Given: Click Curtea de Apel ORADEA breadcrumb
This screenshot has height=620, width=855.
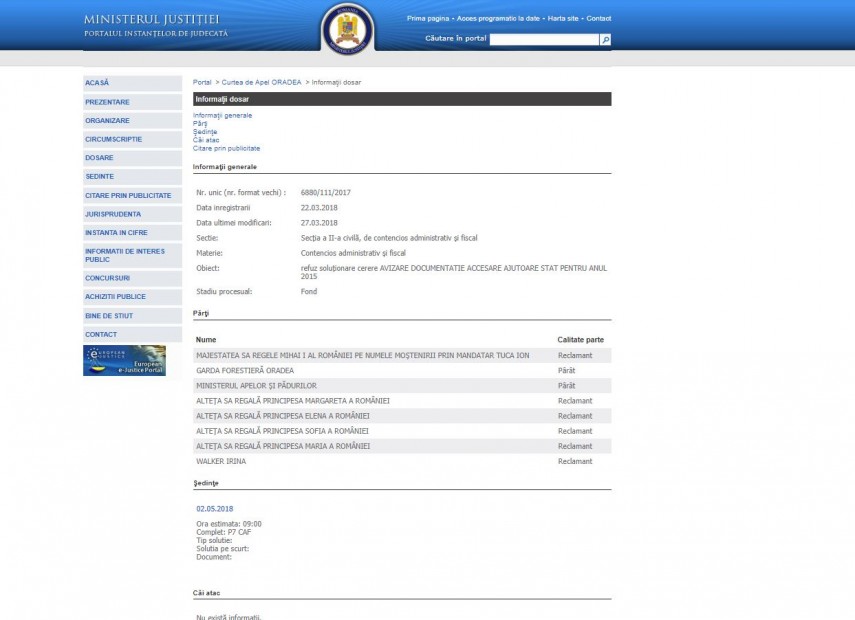Looking at the screenshot, I should (261, 82).
